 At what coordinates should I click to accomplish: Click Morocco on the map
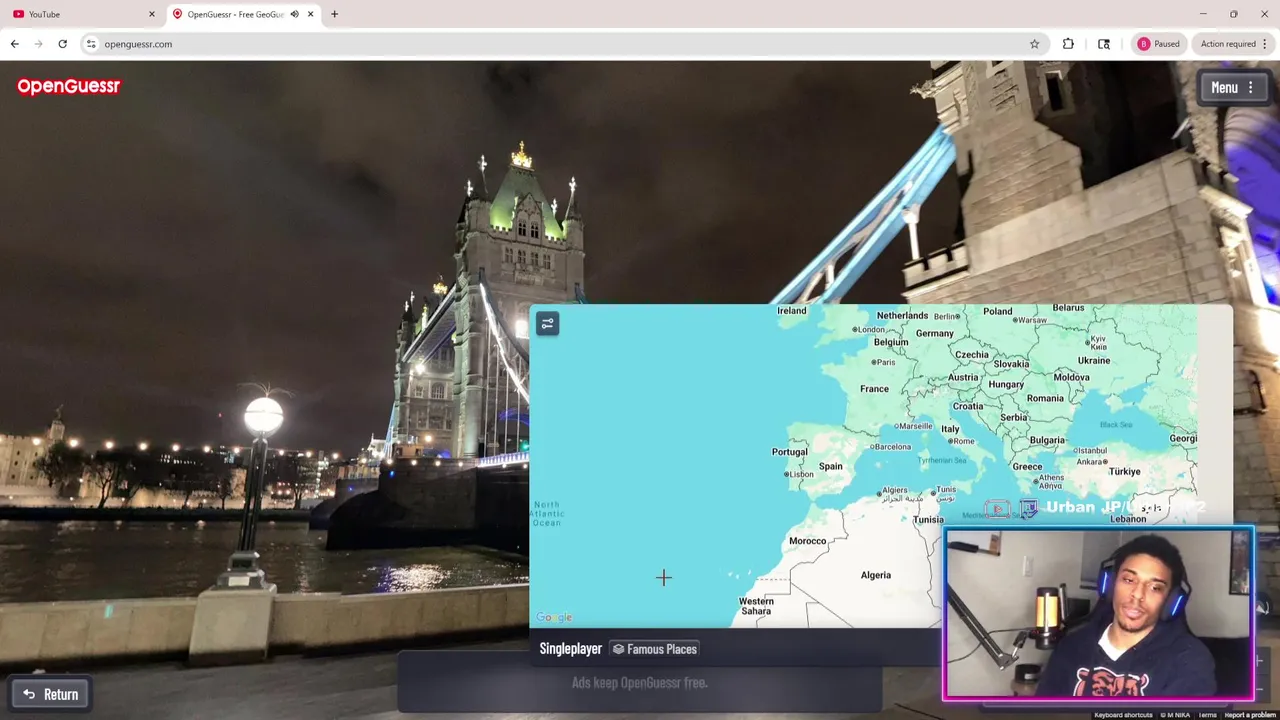807,541
